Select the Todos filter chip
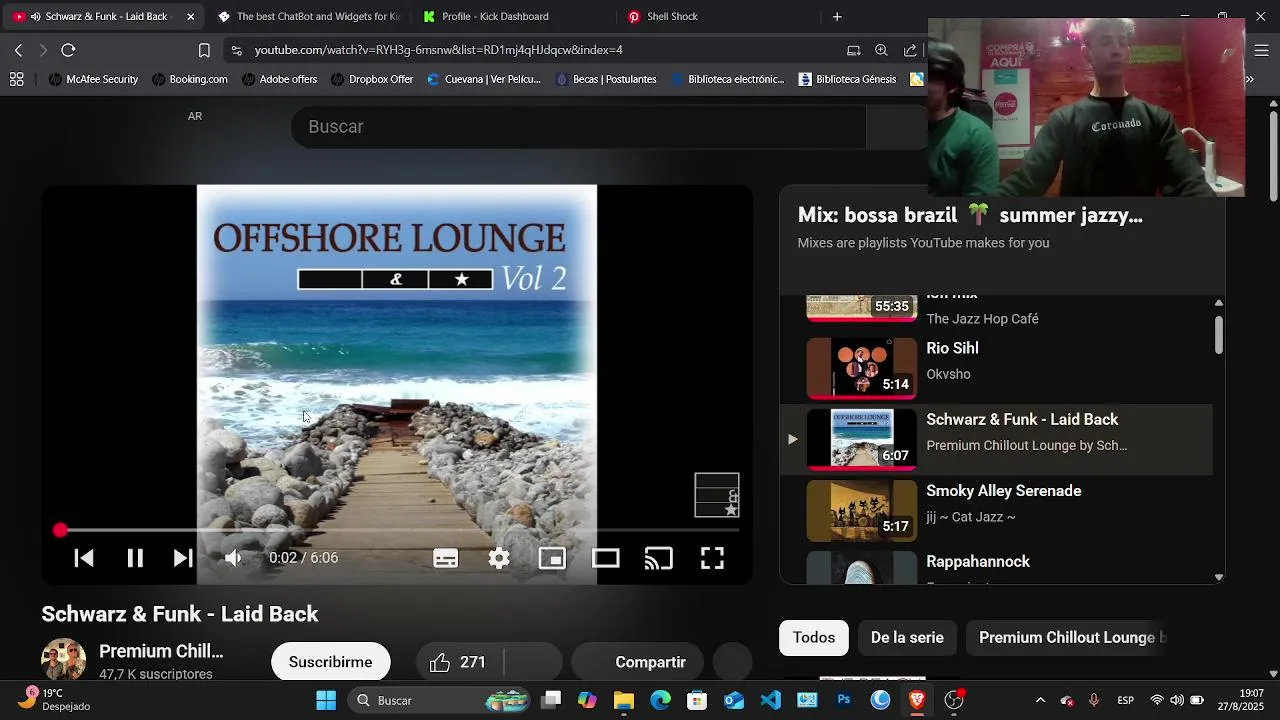Image resolution: width=1280 pixels, height=720 pixels. pyautogui.click(x=814, y=638)
